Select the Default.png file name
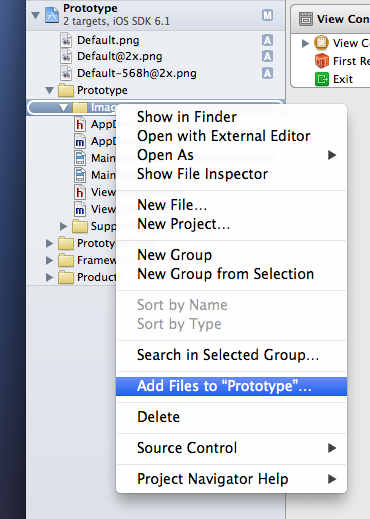 click(108, 40)
